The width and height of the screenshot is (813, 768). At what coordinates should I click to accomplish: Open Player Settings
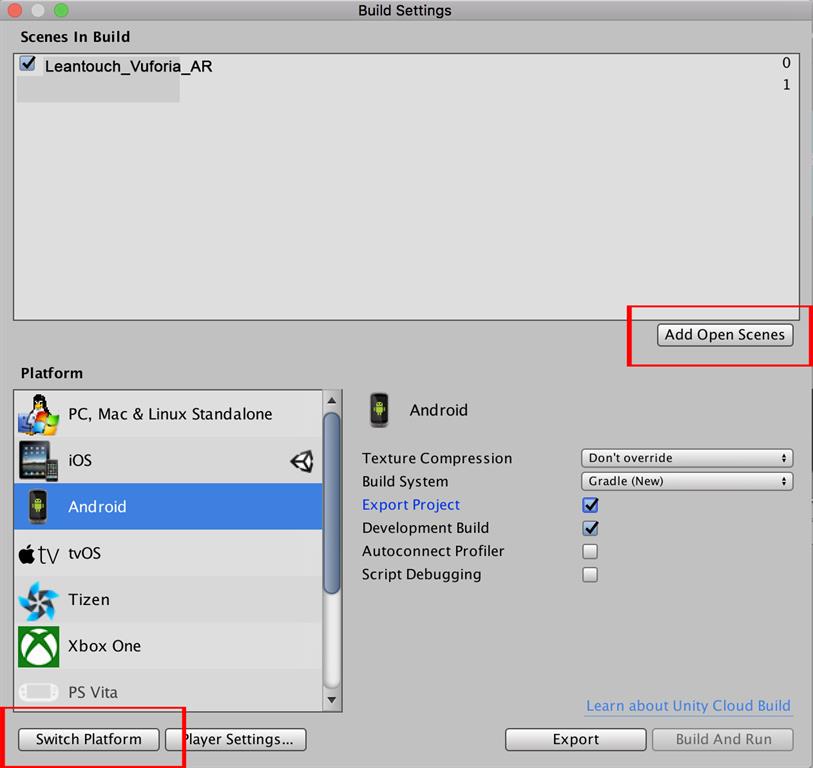point(236,739)
